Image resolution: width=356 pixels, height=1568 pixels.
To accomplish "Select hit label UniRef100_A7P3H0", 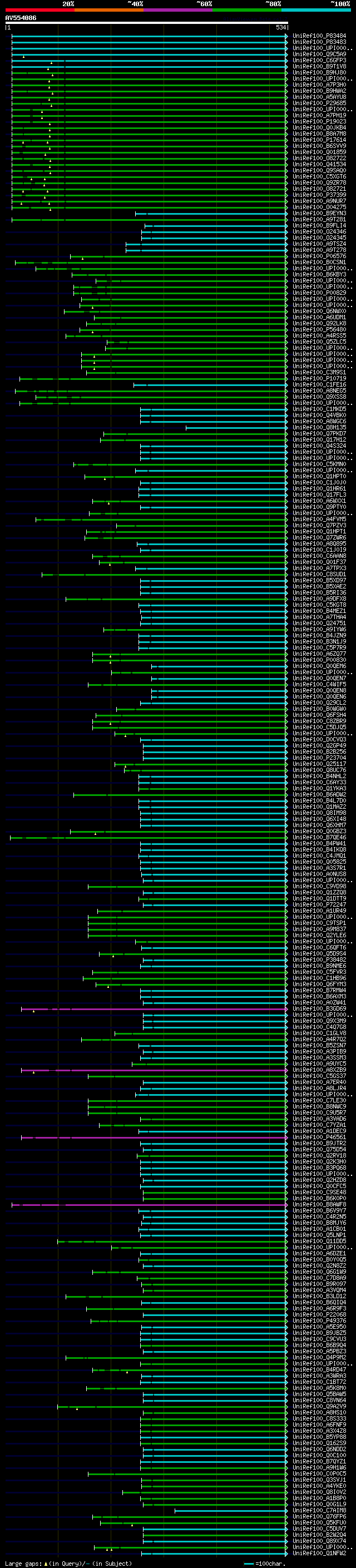I will 319,85.
